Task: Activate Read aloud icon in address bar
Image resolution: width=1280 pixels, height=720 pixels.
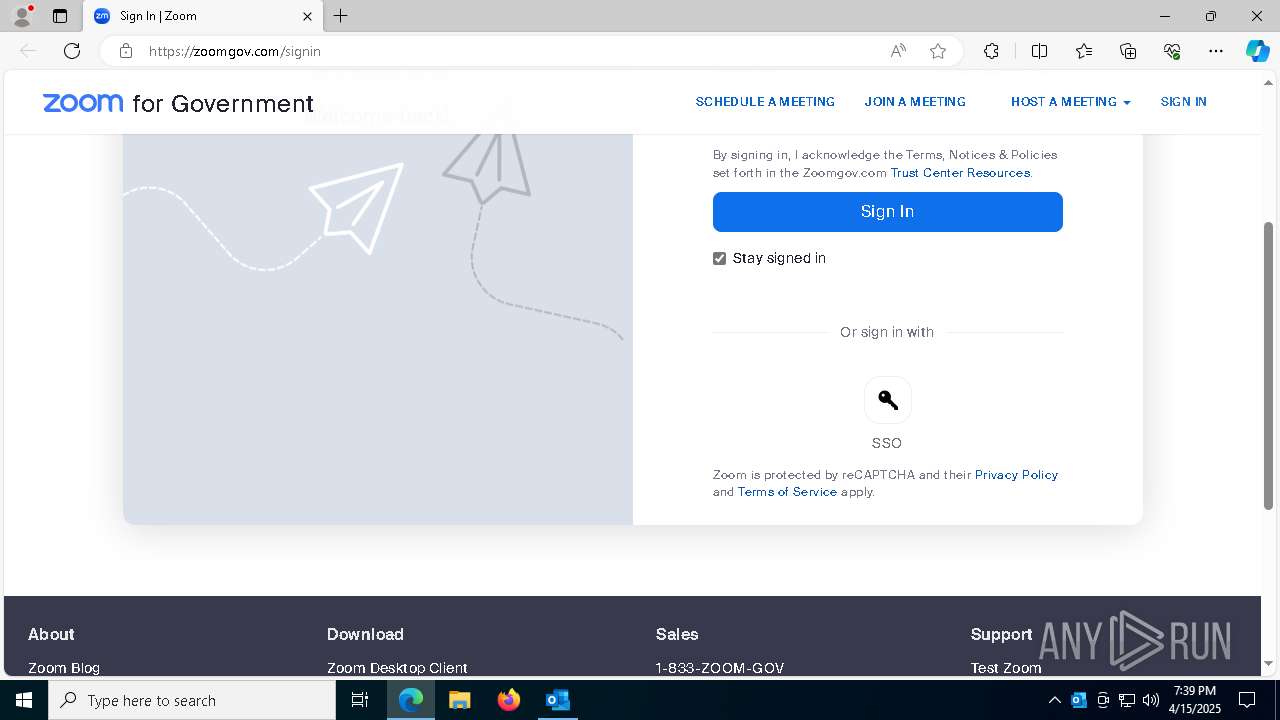Action: pos(898,51)
